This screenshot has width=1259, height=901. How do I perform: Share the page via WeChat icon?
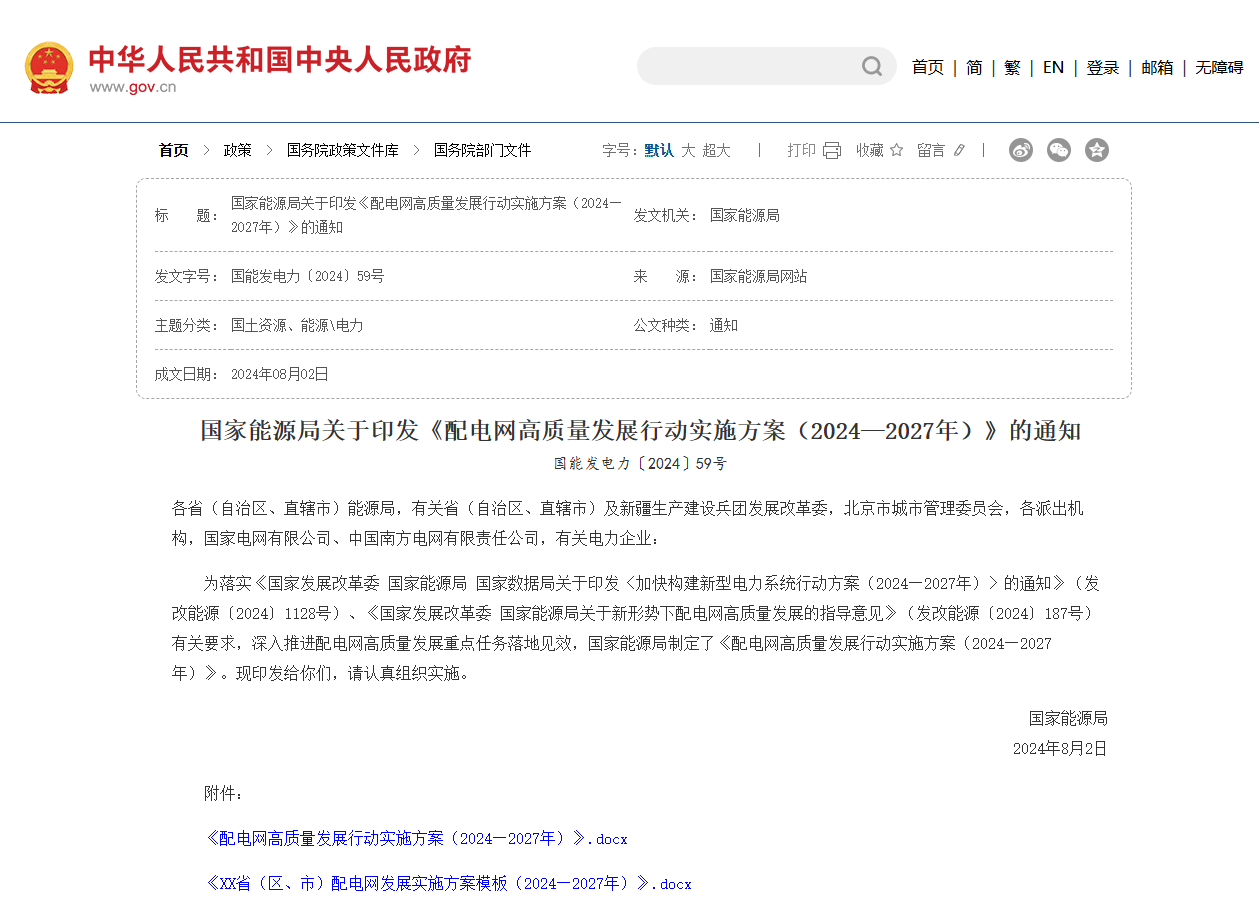[x=1059, y=150]
